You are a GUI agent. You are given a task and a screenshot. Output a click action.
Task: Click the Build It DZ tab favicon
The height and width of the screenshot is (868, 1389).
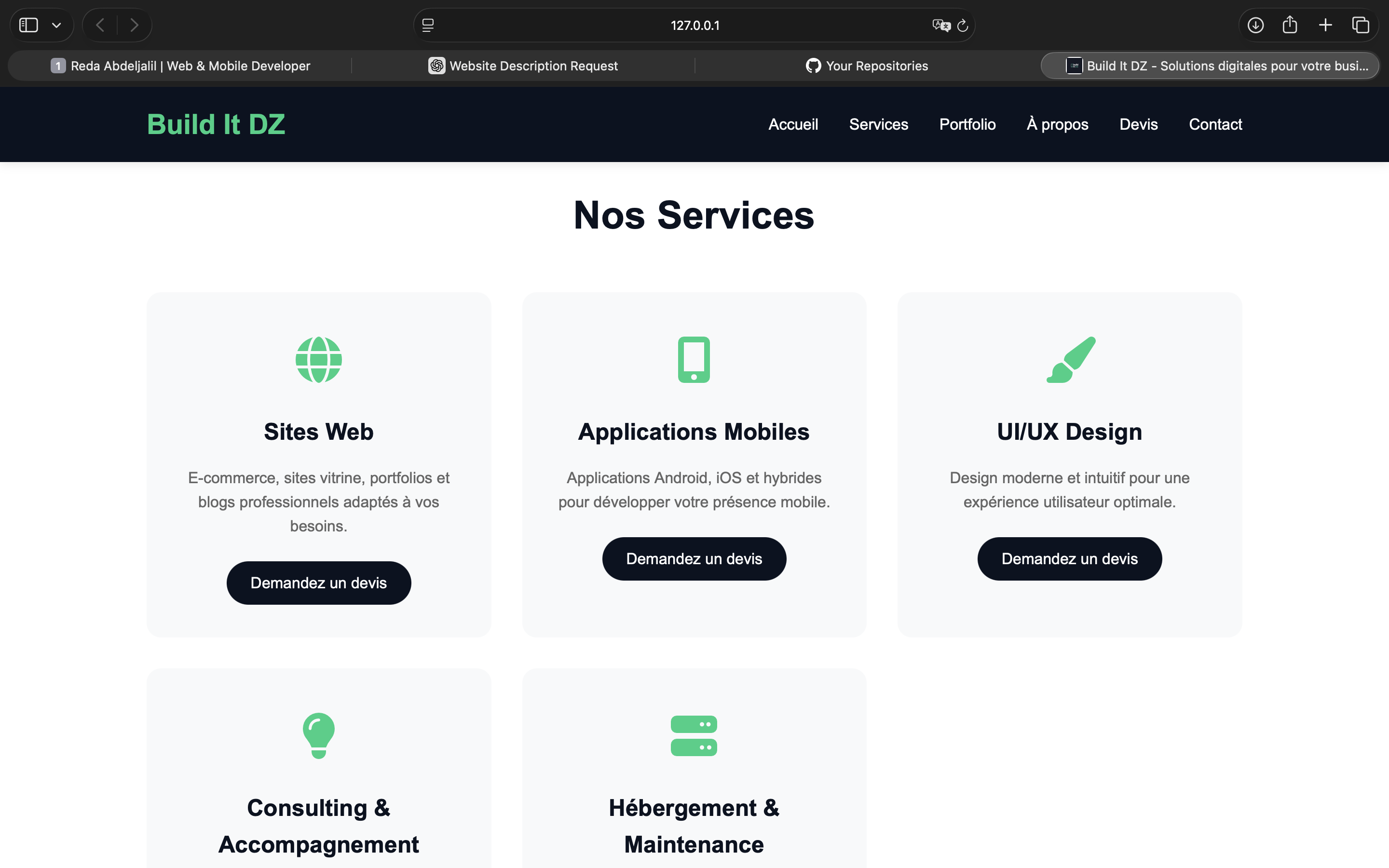point(1074,66)
